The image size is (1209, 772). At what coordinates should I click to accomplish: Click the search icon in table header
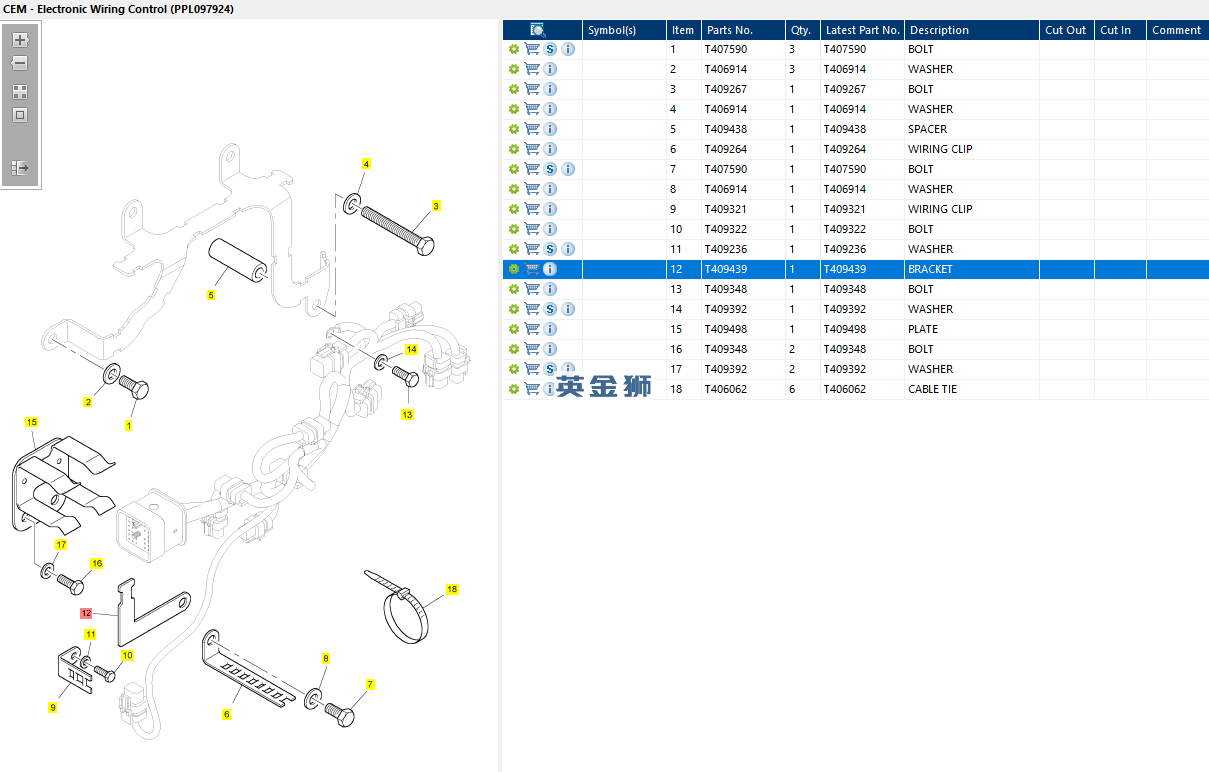click(538, 30)
